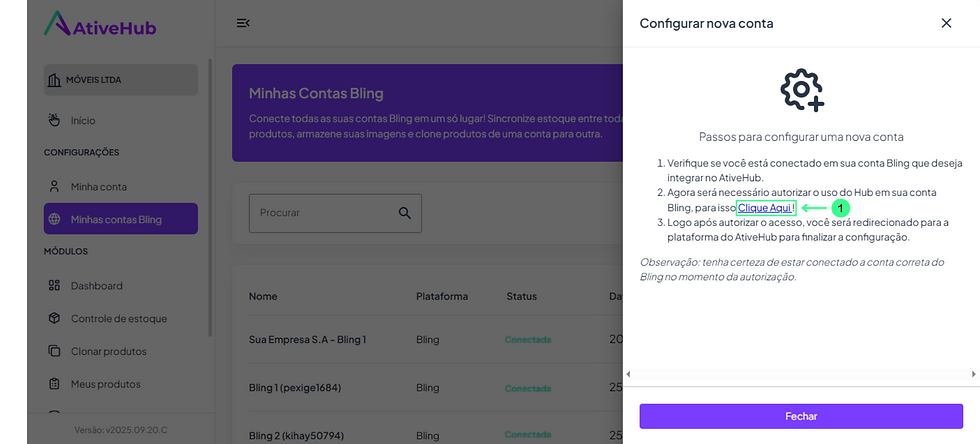Close the Configurar nova conta panel
The height and width of the screenshot is (444, 980).
pos(946,23)
